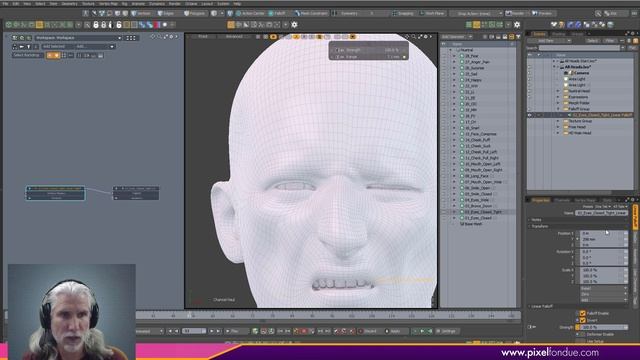Image resolution: width=640 pixels, height=360 pixels.
Task: Open the Render menu
Action: coord(175,4)
